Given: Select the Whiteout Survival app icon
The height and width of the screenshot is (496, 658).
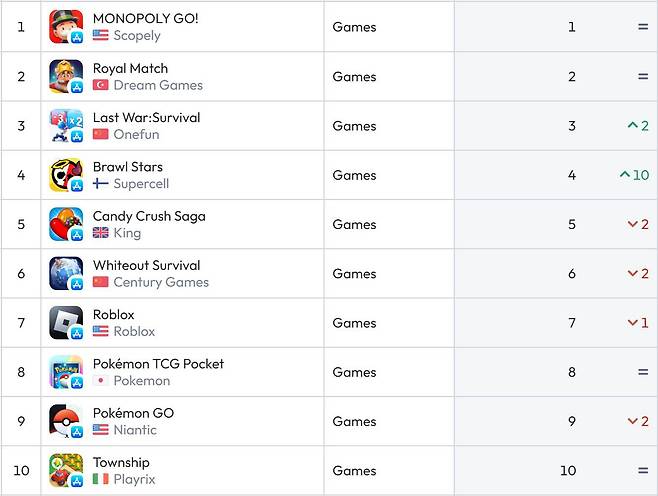Looking at the screenshot, I should pyautogui.click(x=66, y=274).
